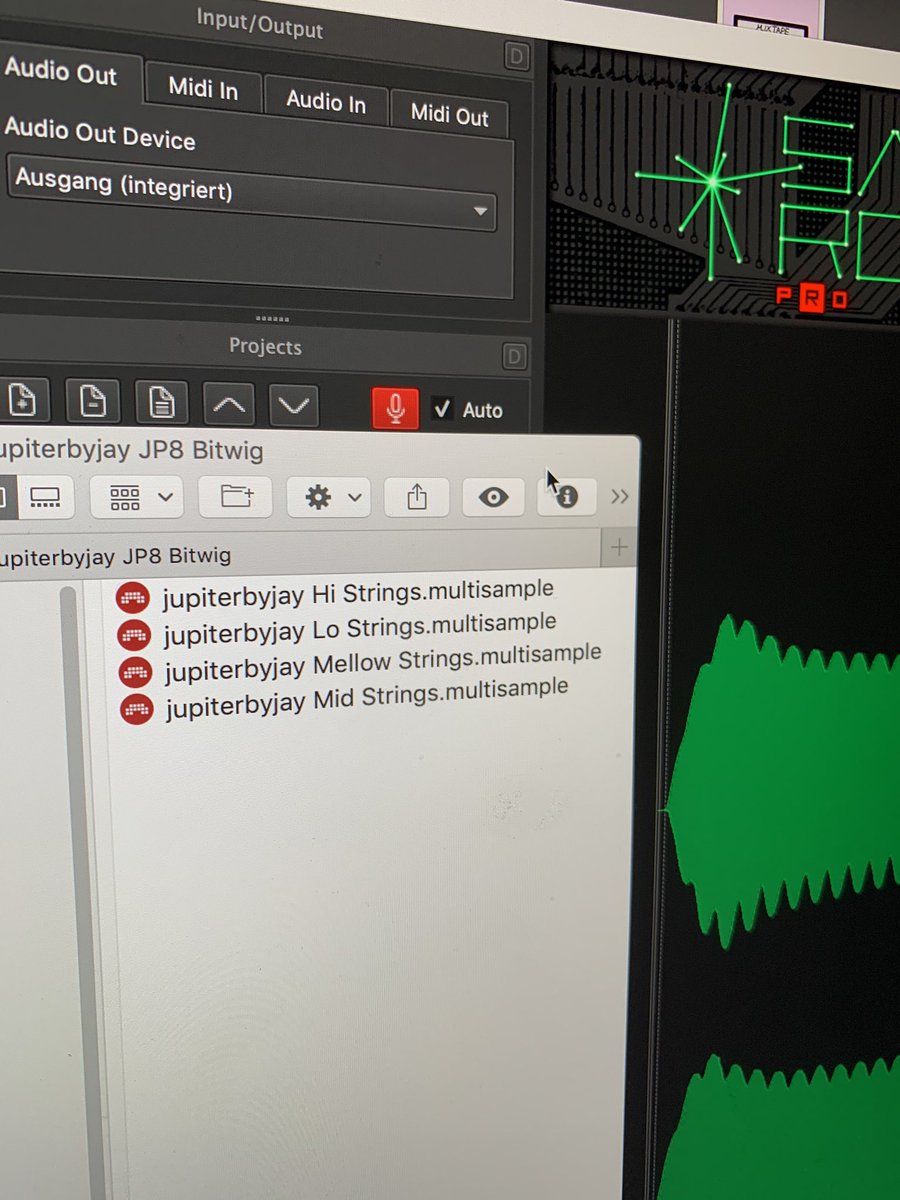Expand the Finder toolbar overflow chevrons
This screenshot has width=900, height=1200.
pos(620,496)
